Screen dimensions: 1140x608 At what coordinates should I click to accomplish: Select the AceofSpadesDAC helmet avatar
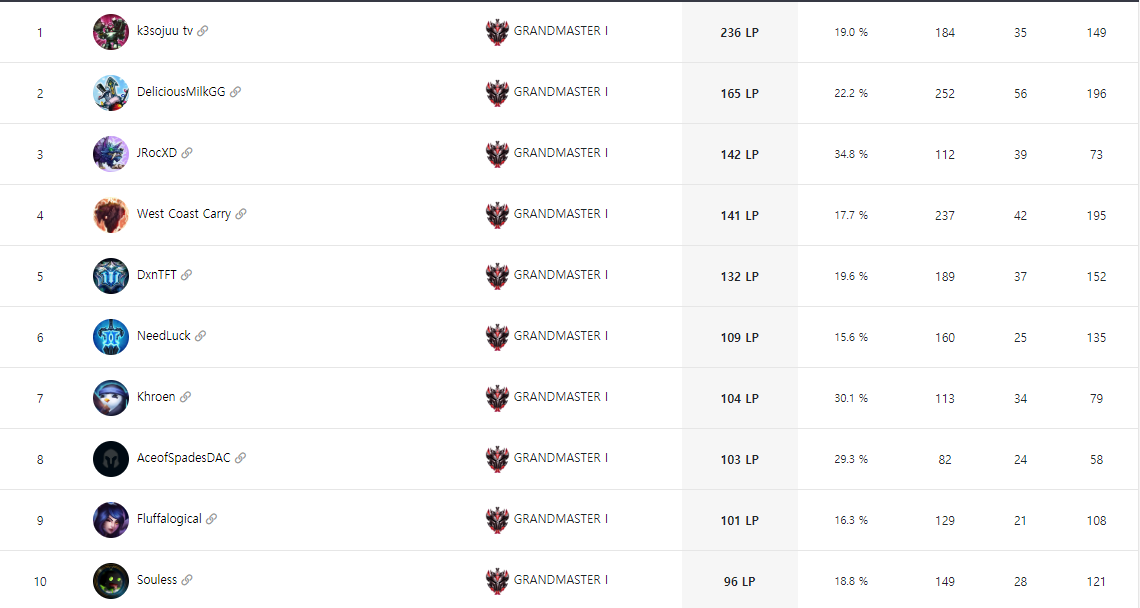pyautogui.click(x=111, y=459)
